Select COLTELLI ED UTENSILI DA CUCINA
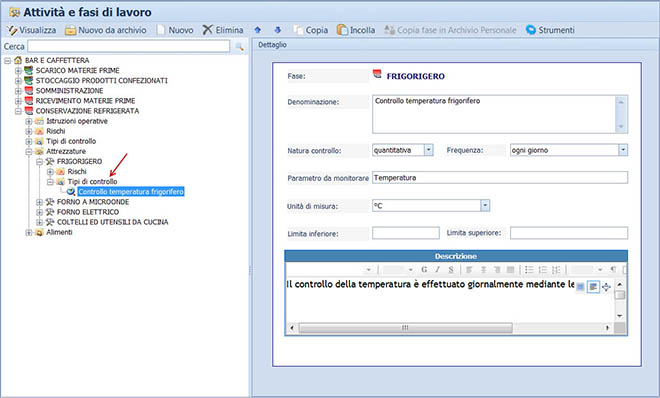The height and width of the screenshot is (398, 660). [x=112, y=222]
